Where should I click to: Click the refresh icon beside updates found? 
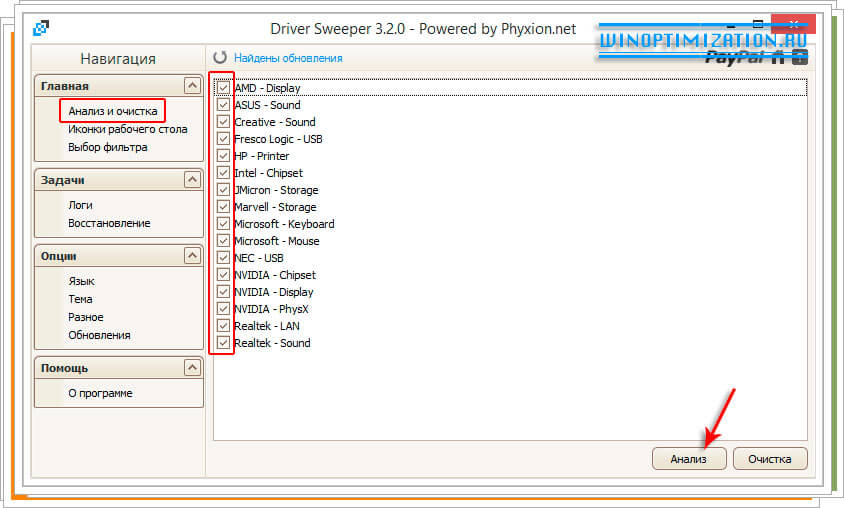(221, 58)
